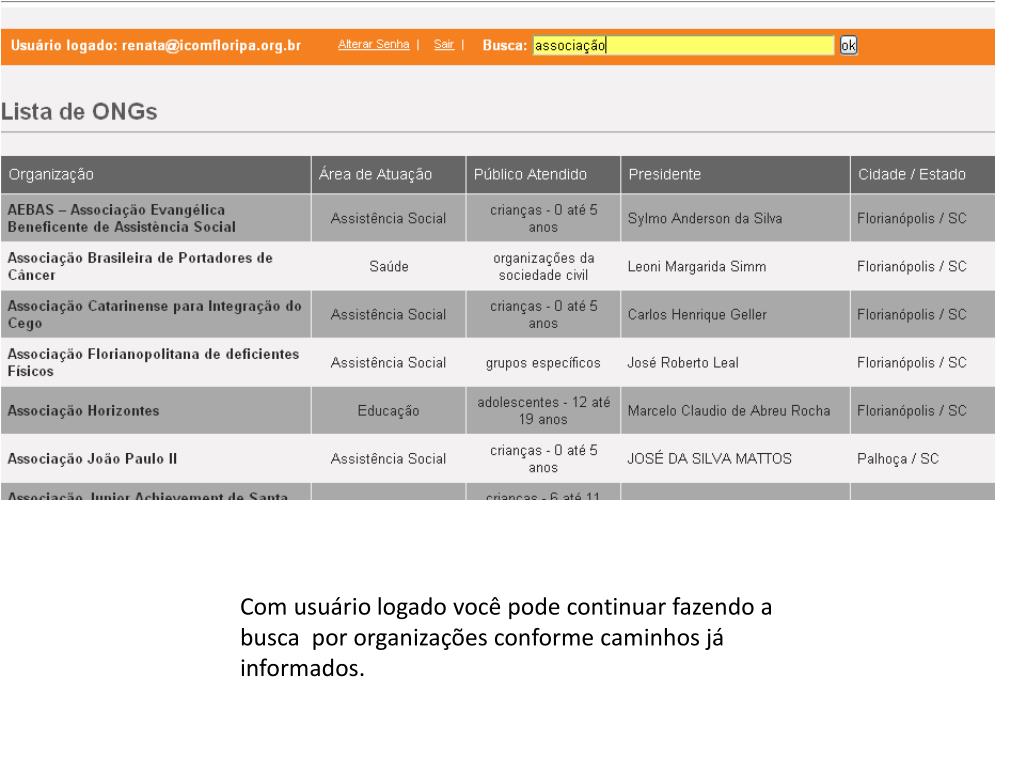Submit search with the ok button

tap(848, 45)
